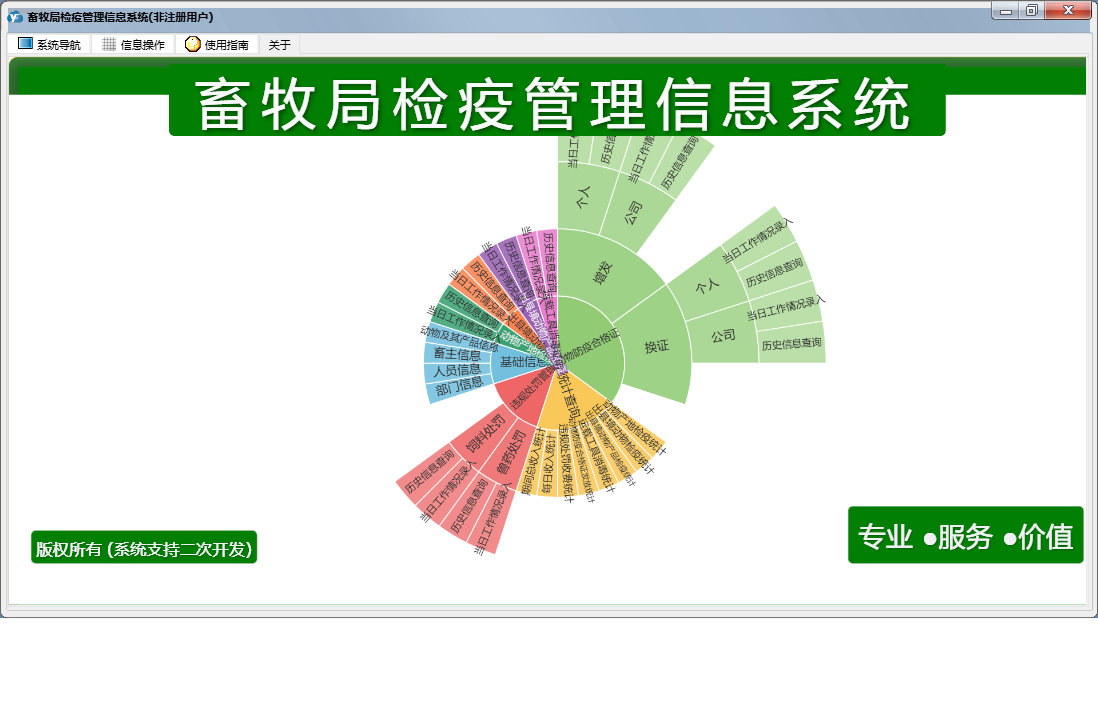The image size is (1098, 726).
Task: Select the central 动物防疫合格证 green sector
Action: point(592,347)
